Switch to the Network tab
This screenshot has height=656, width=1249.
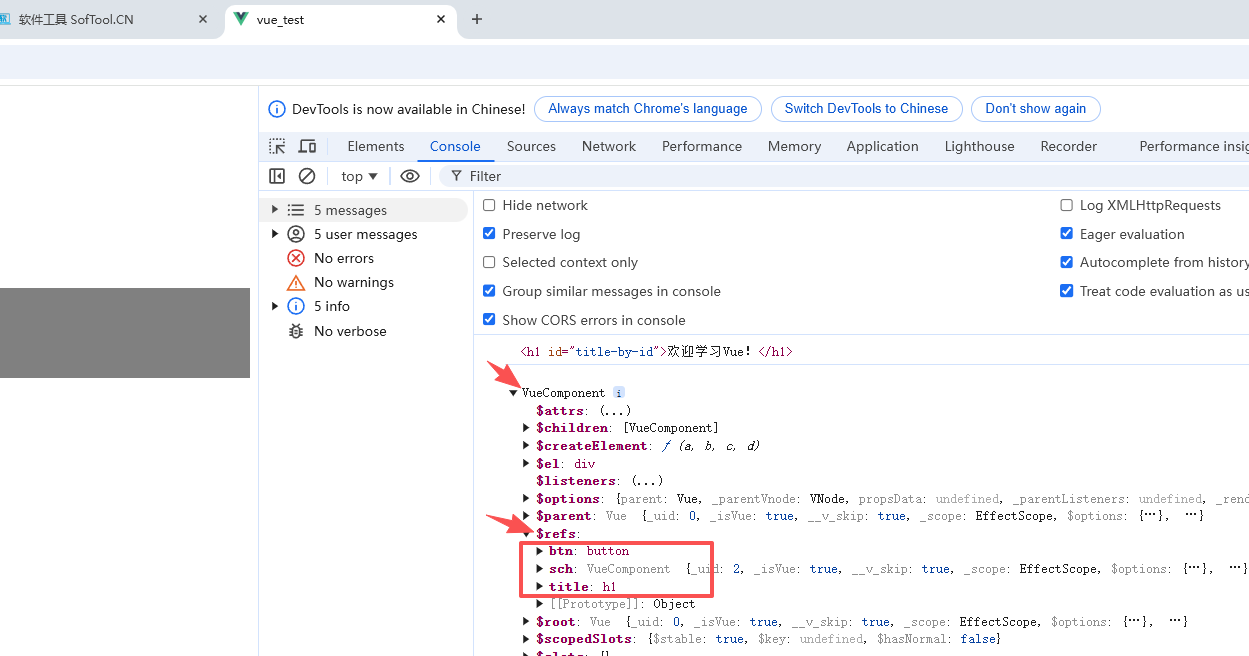(x=608, y=146)
